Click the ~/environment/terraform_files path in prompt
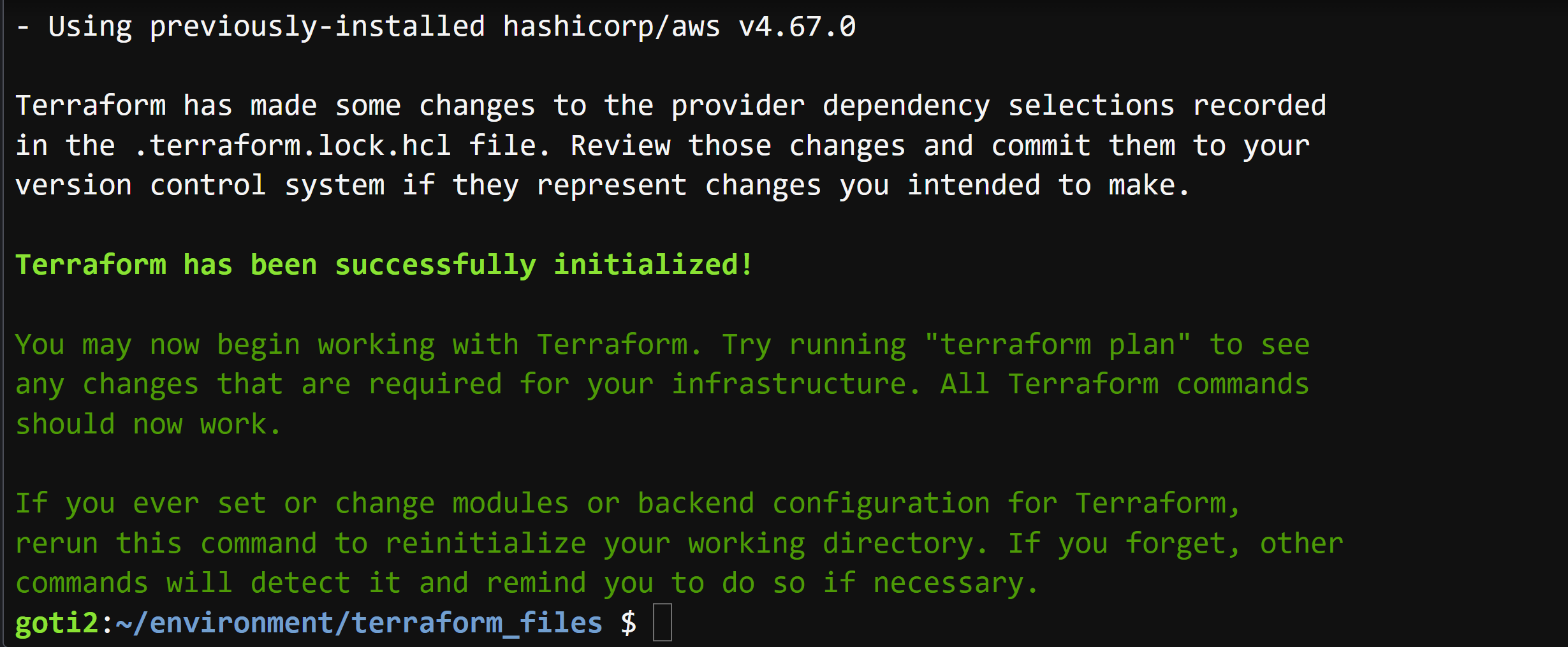This screenshot has height=647, width=1568. click(x=359, y=623)
